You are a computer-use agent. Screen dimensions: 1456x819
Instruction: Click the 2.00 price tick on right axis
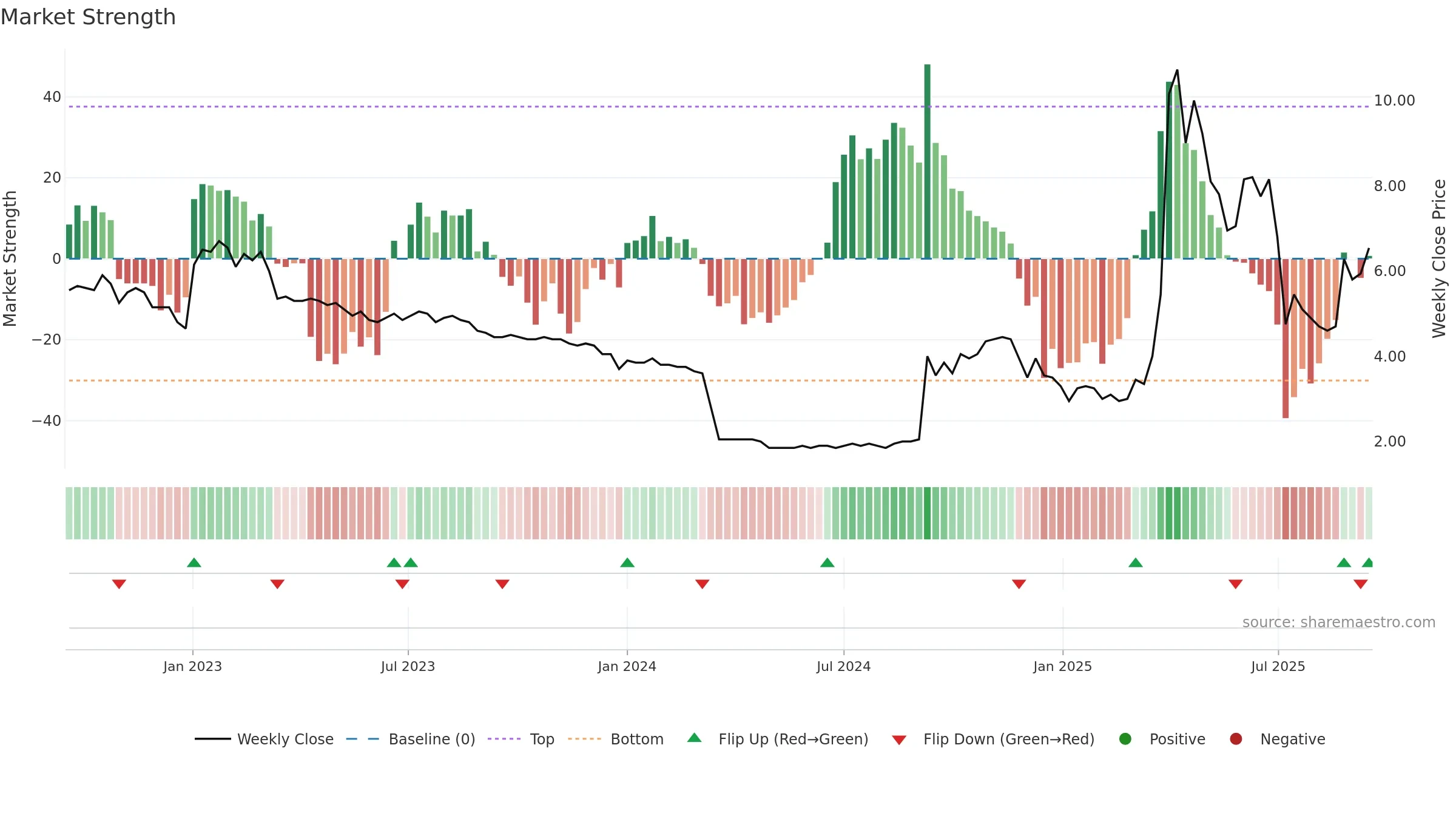pos(1390,442)
